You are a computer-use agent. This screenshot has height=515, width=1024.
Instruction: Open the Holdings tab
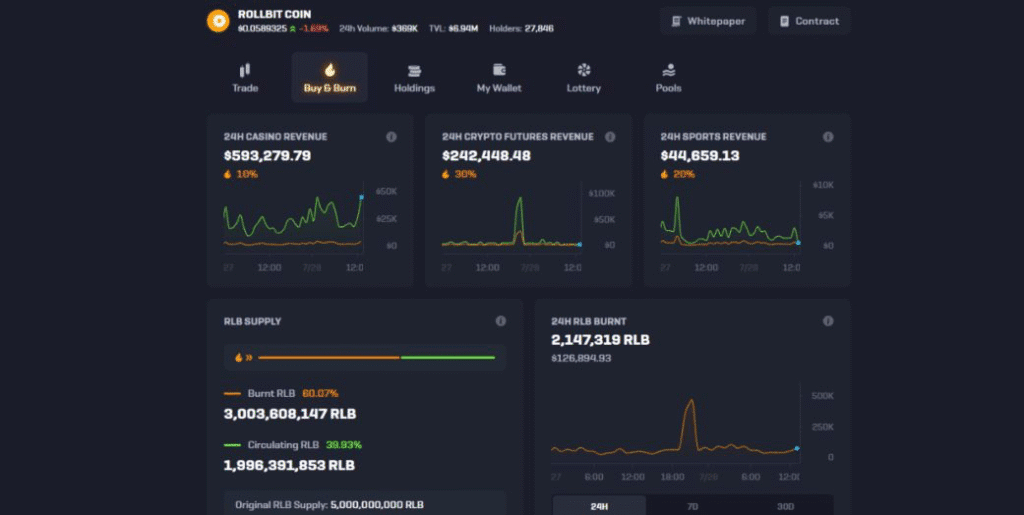click(x=414, y=77)
